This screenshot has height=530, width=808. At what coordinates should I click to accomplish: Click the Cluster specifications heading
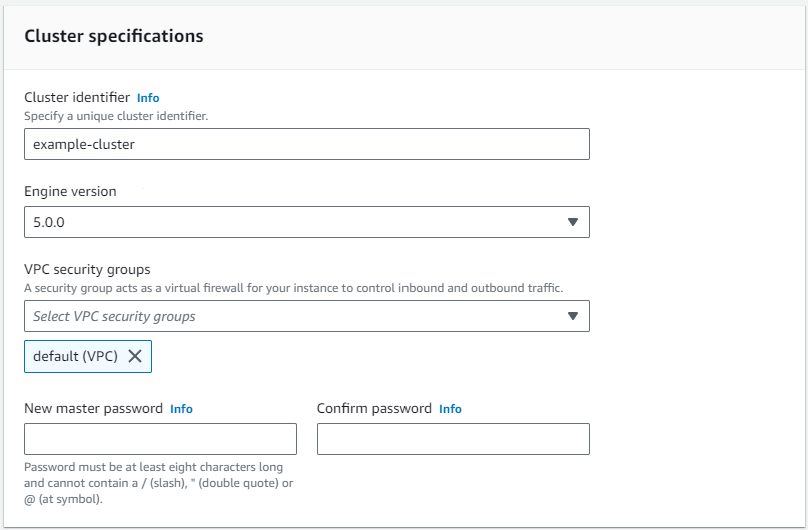pyautogui.click(x=113, y=36)
